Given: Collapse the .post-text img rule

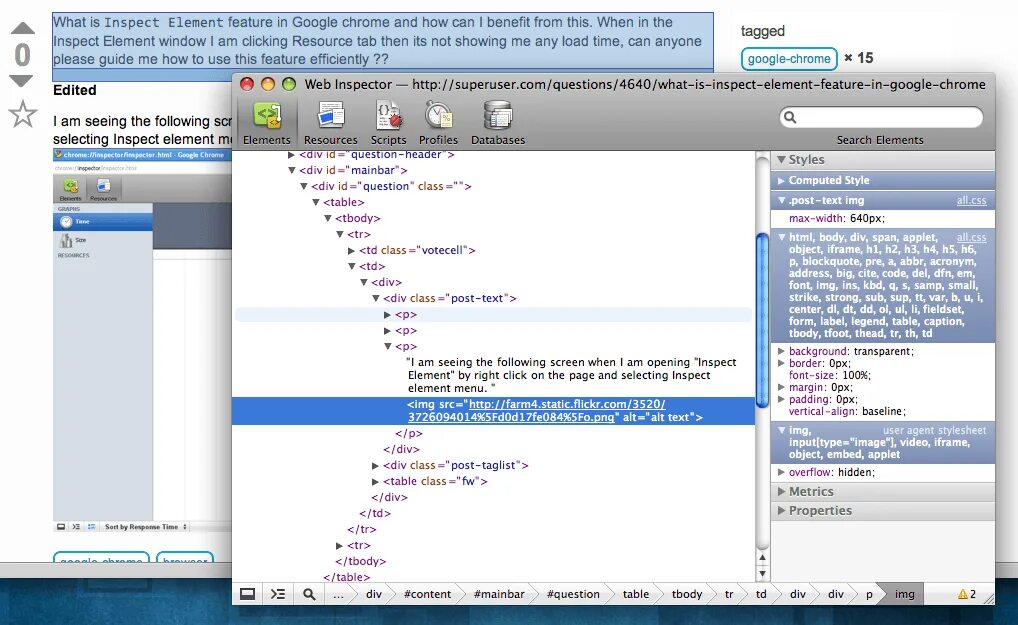Looking at the screenshot, I should point(782,201).
